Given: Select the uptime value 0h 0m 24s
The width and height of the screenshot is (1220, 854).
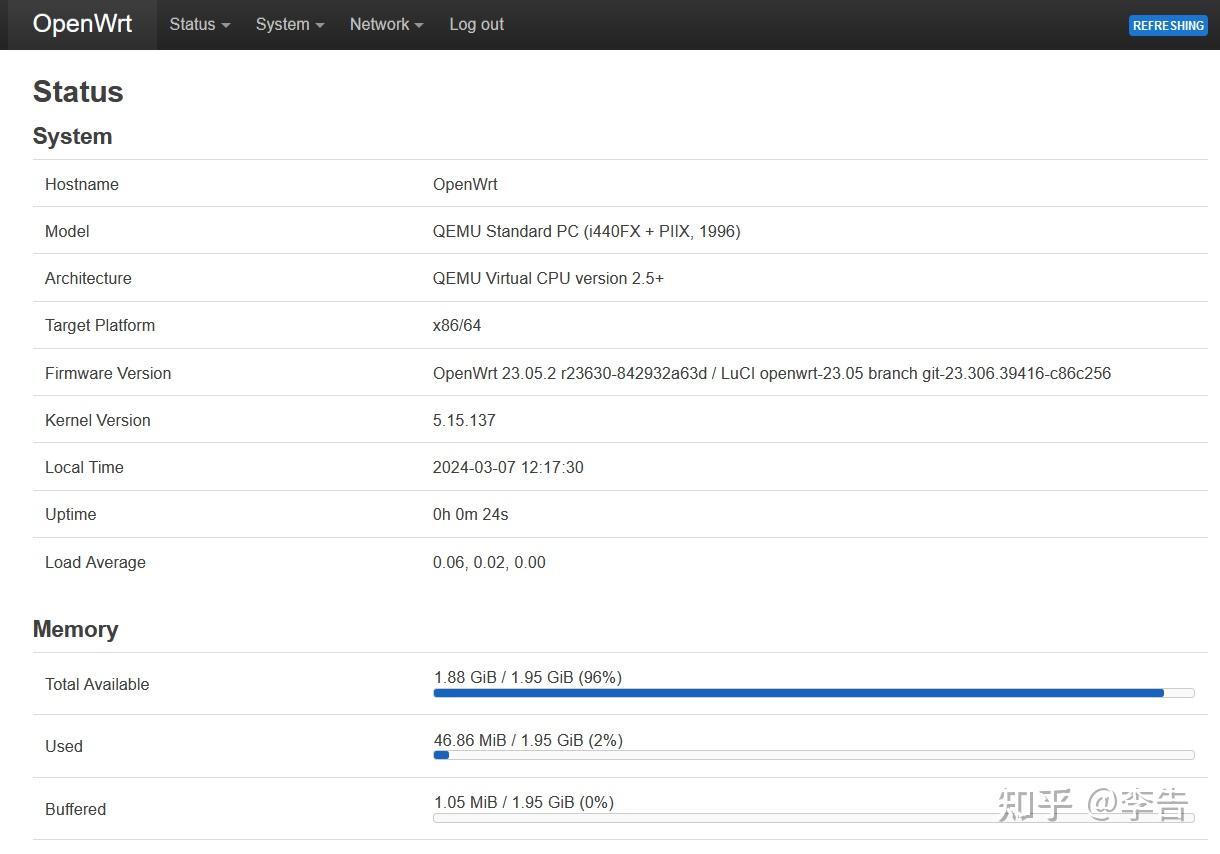Looking at the screenshot, I should coord(471,514).
